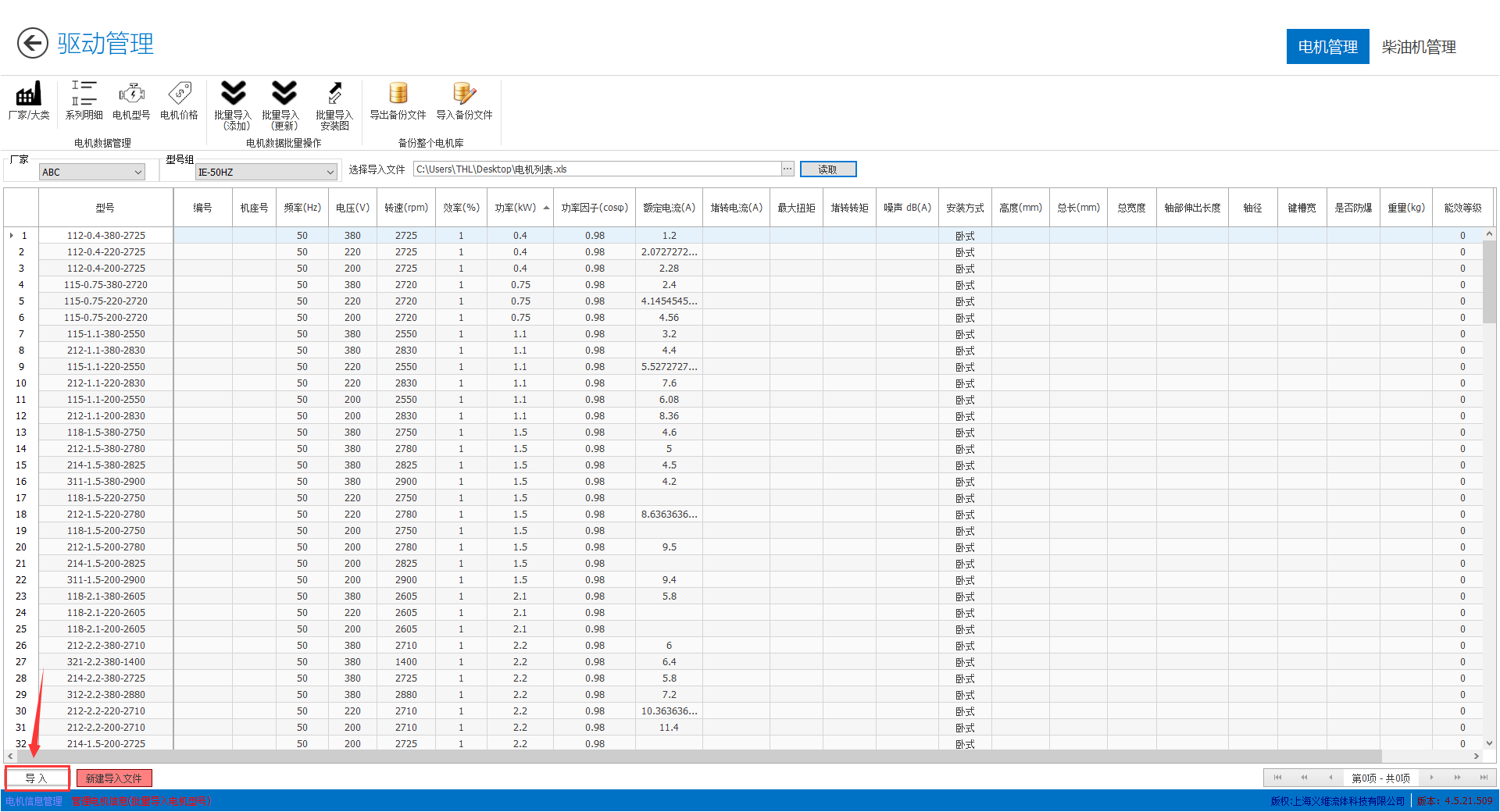Expand the 厂家 ABC dropdown
The width and height of the screenshot is (1500, 812).
pyautogui.click(x=138, y=172)
